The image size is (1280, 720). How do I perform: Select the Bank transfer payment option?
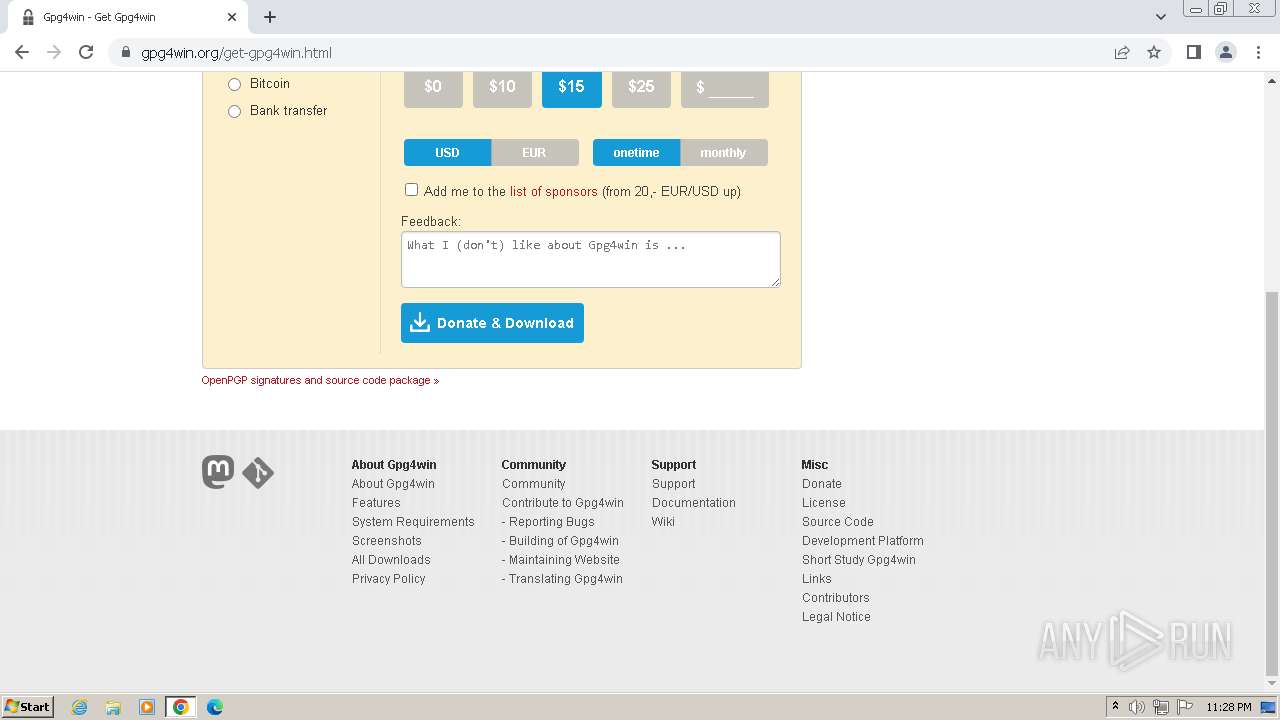pyautogui.click(x=234, y=111)
